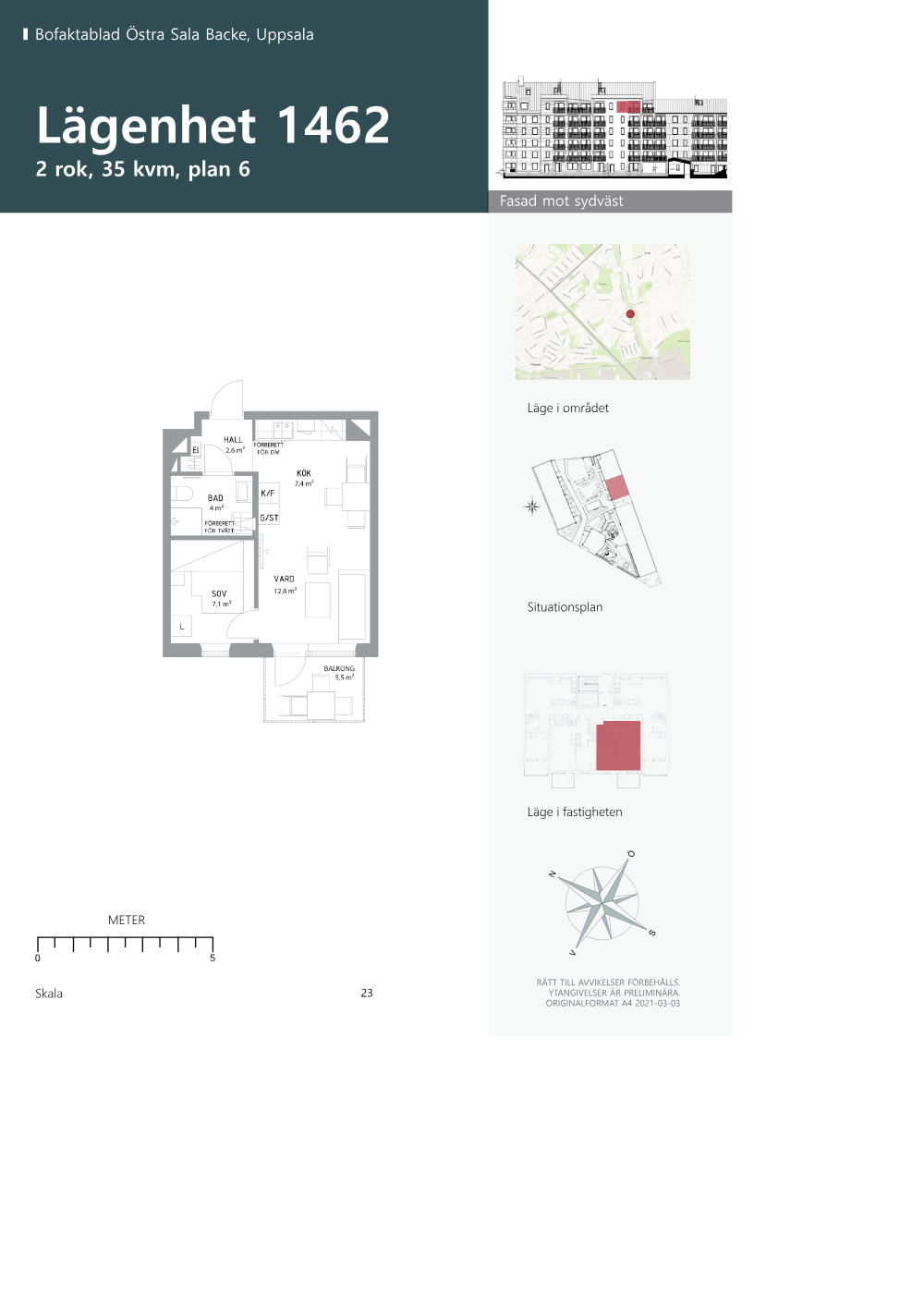Select the red location dot on the area map
The height and width of the screenshot is (1294, 924).
point(630,314)
